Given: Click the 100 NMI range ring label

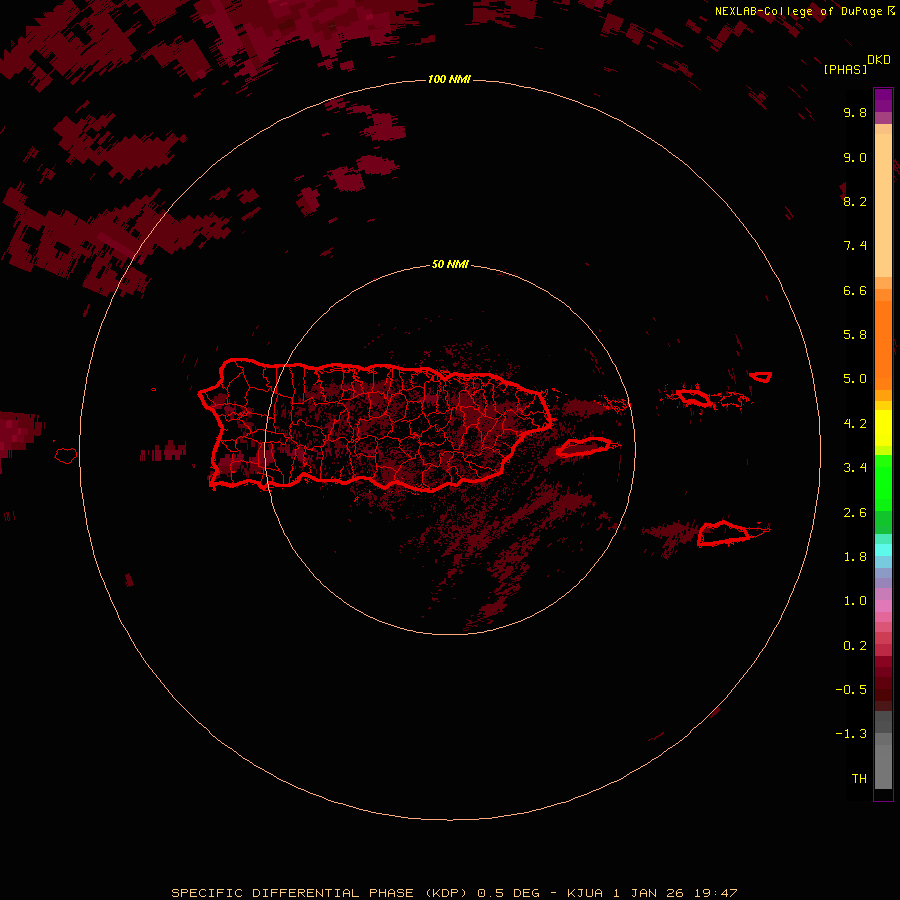Looking at the screenshot, I should 449,79.
